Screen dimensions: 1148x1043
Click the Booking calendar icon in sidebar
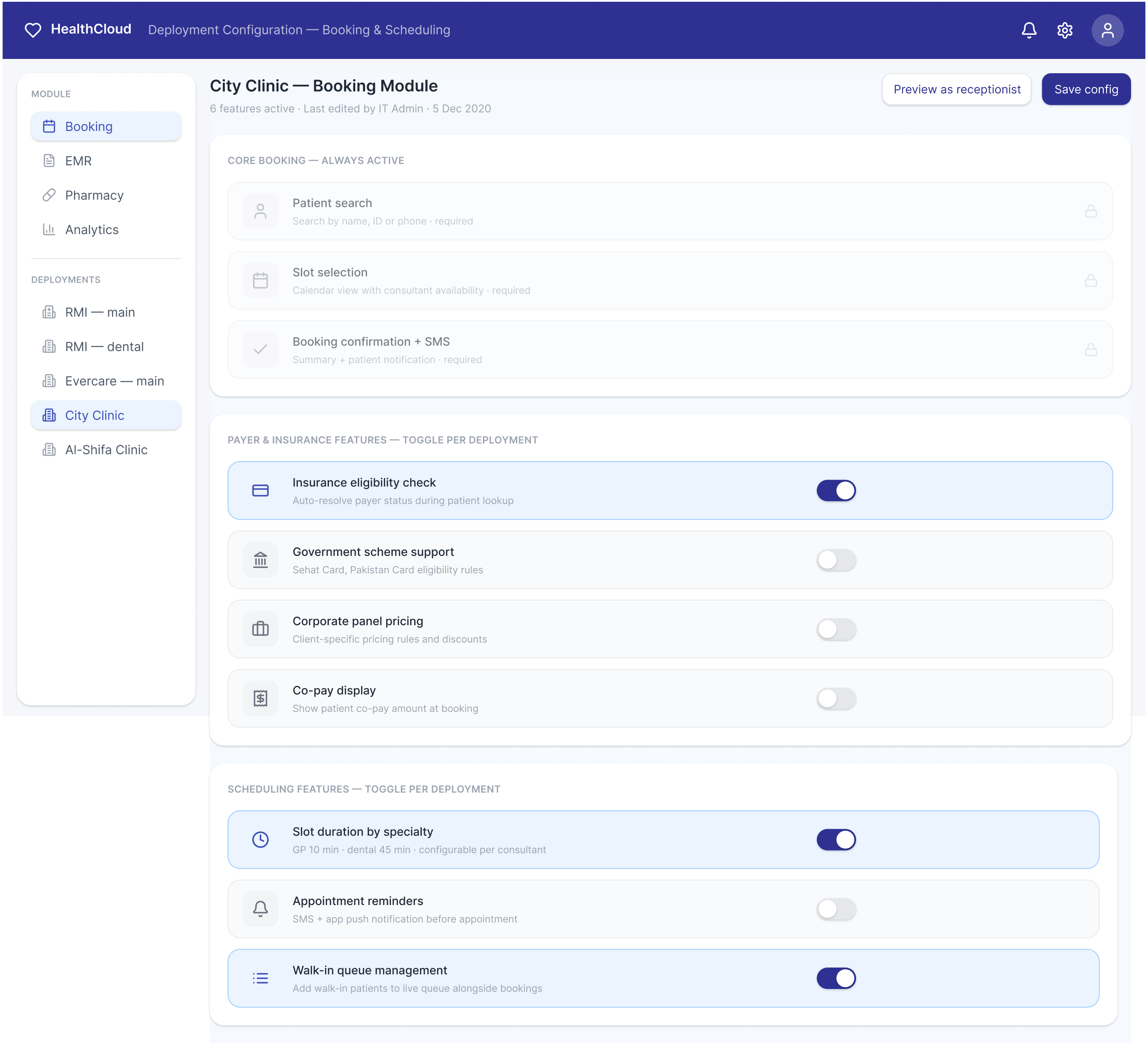(x=49, y=126)
